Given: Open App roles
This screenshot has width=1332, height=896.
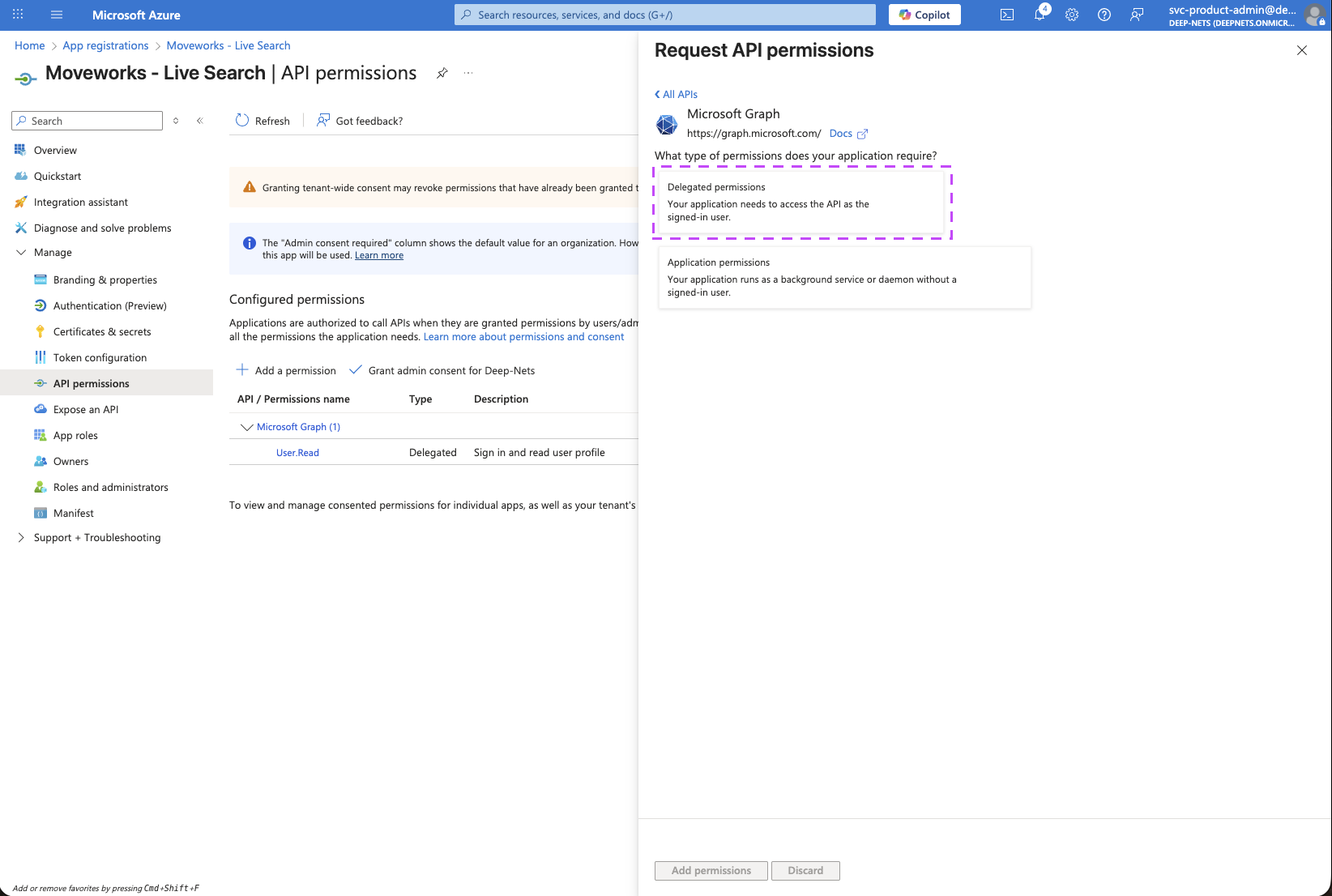Looking at the screenshot, I should [x=75, y=435].
